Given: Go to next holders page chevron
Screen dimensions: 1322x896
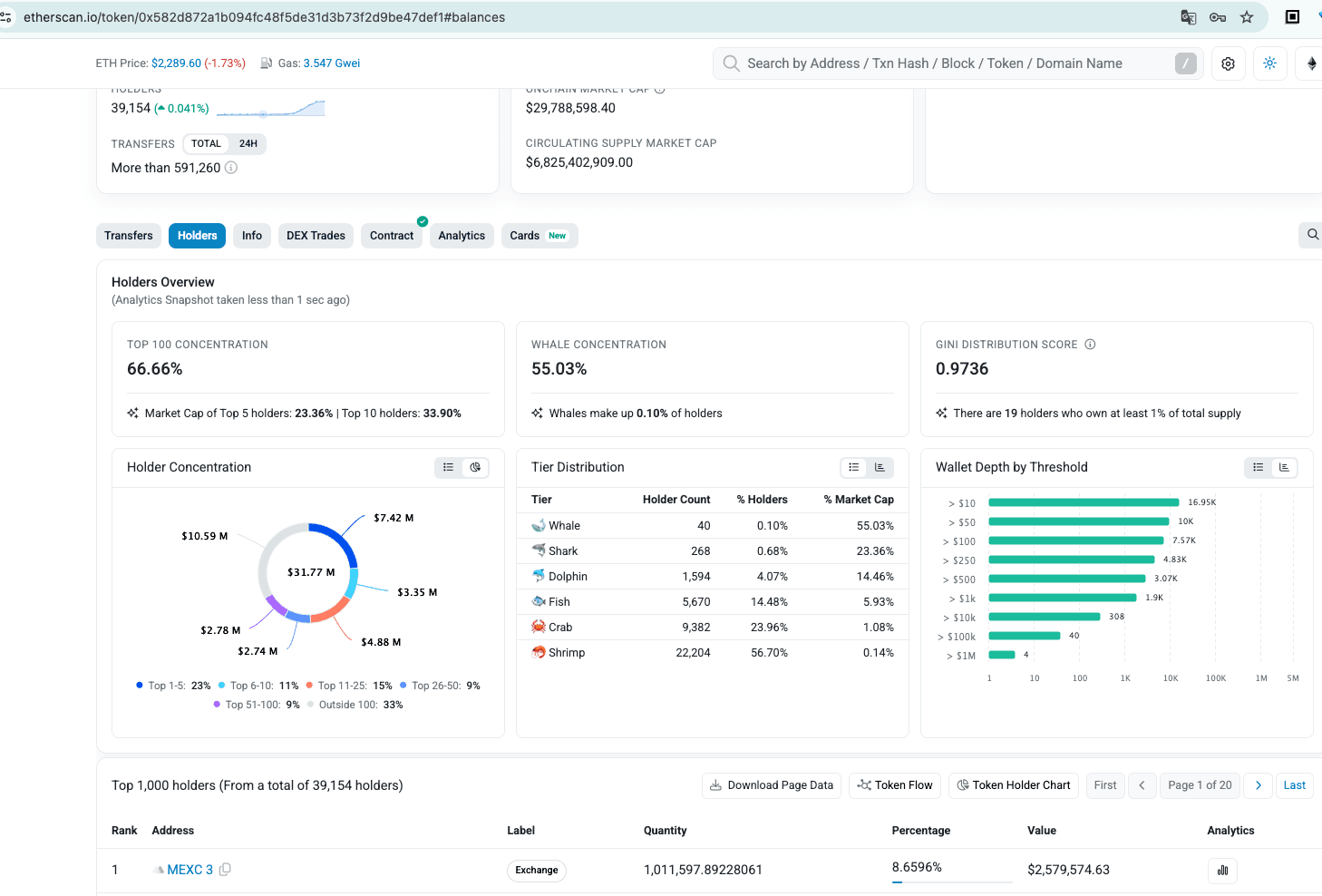Looking at the screenshot, I should (x=1258, y=785).
